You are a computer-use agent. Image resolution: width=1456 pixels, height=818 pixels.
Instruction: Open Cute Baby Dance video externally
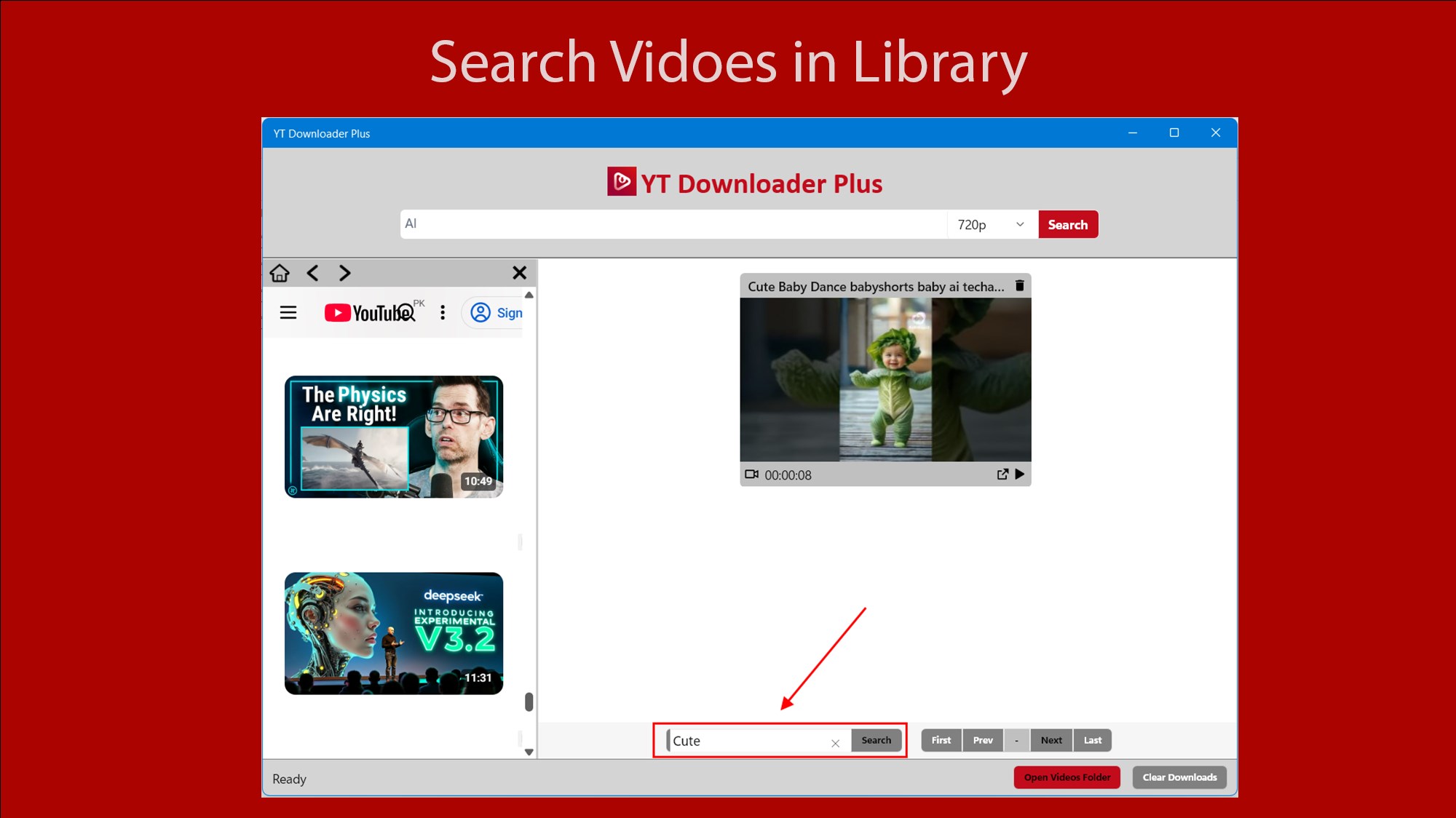pos(1002,474)
